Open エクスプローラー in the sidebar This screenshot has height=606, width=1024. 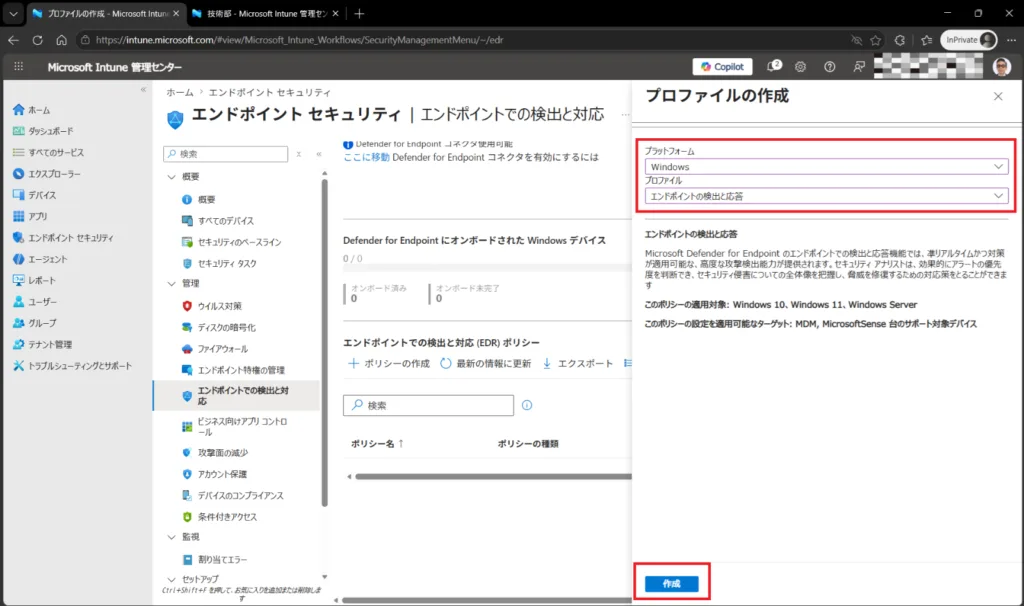coord(46,174)
